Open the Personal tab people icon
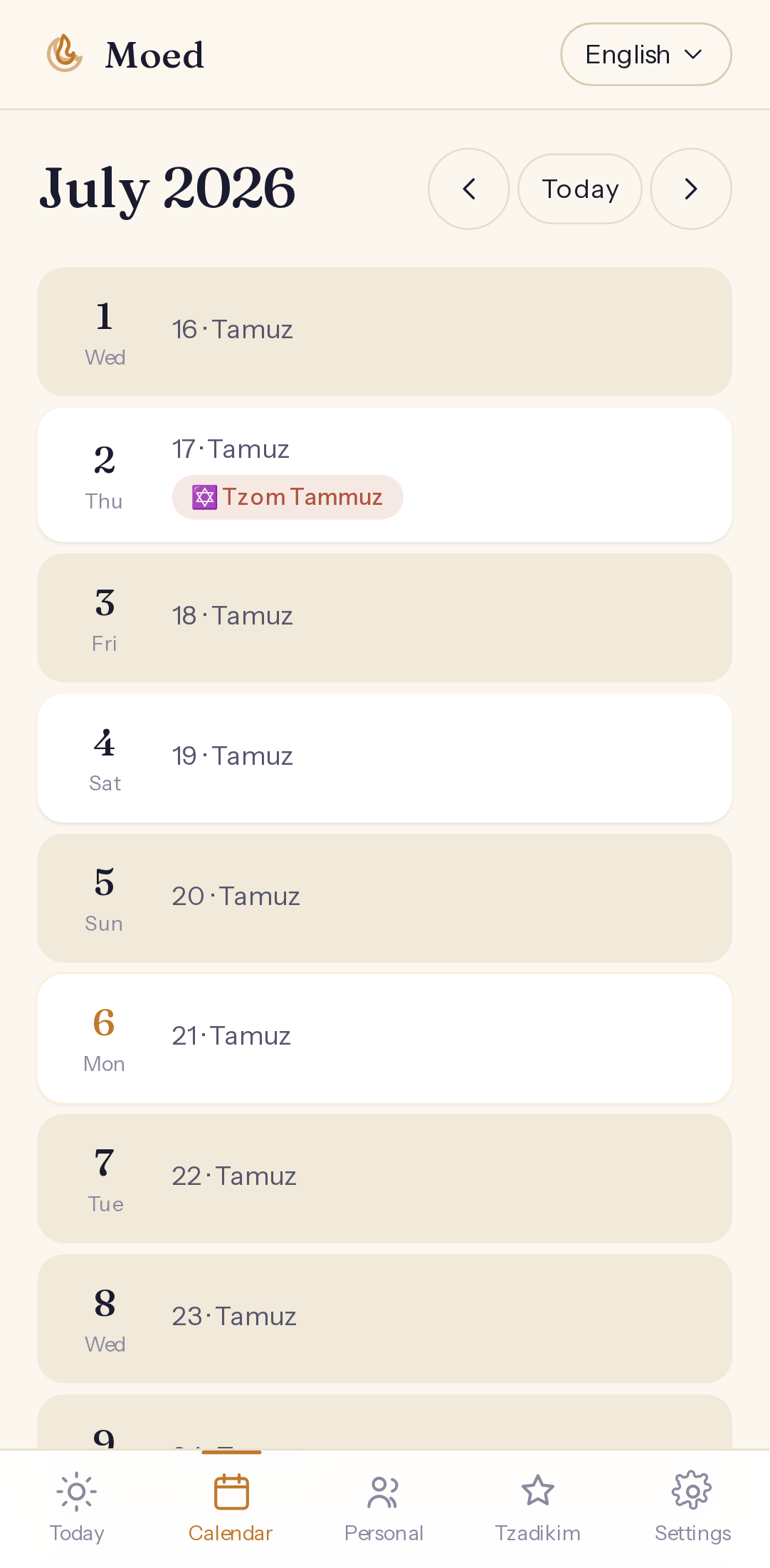770x1568 pixels. 384,1492
